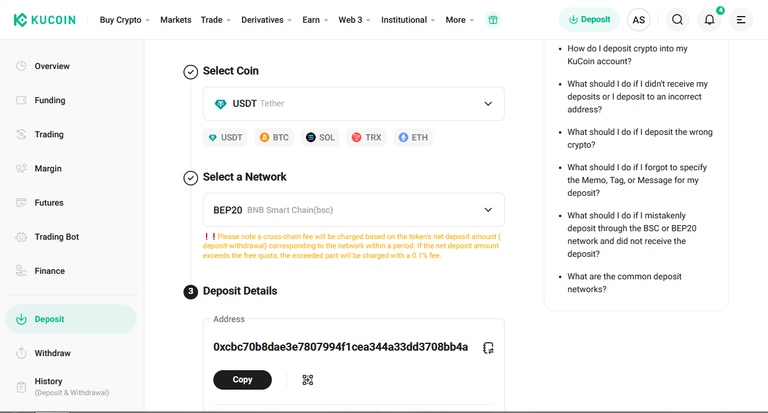The width and height of the screenshot is (768, 413).
Task: Go to the Markets page
Action: point(176,20)
